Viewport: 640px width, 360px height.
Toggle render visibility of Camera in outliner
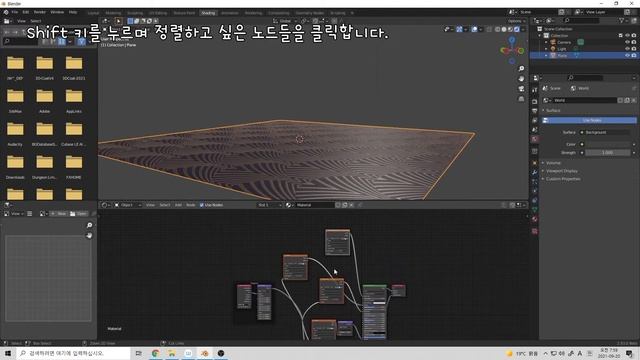[634, 42]
